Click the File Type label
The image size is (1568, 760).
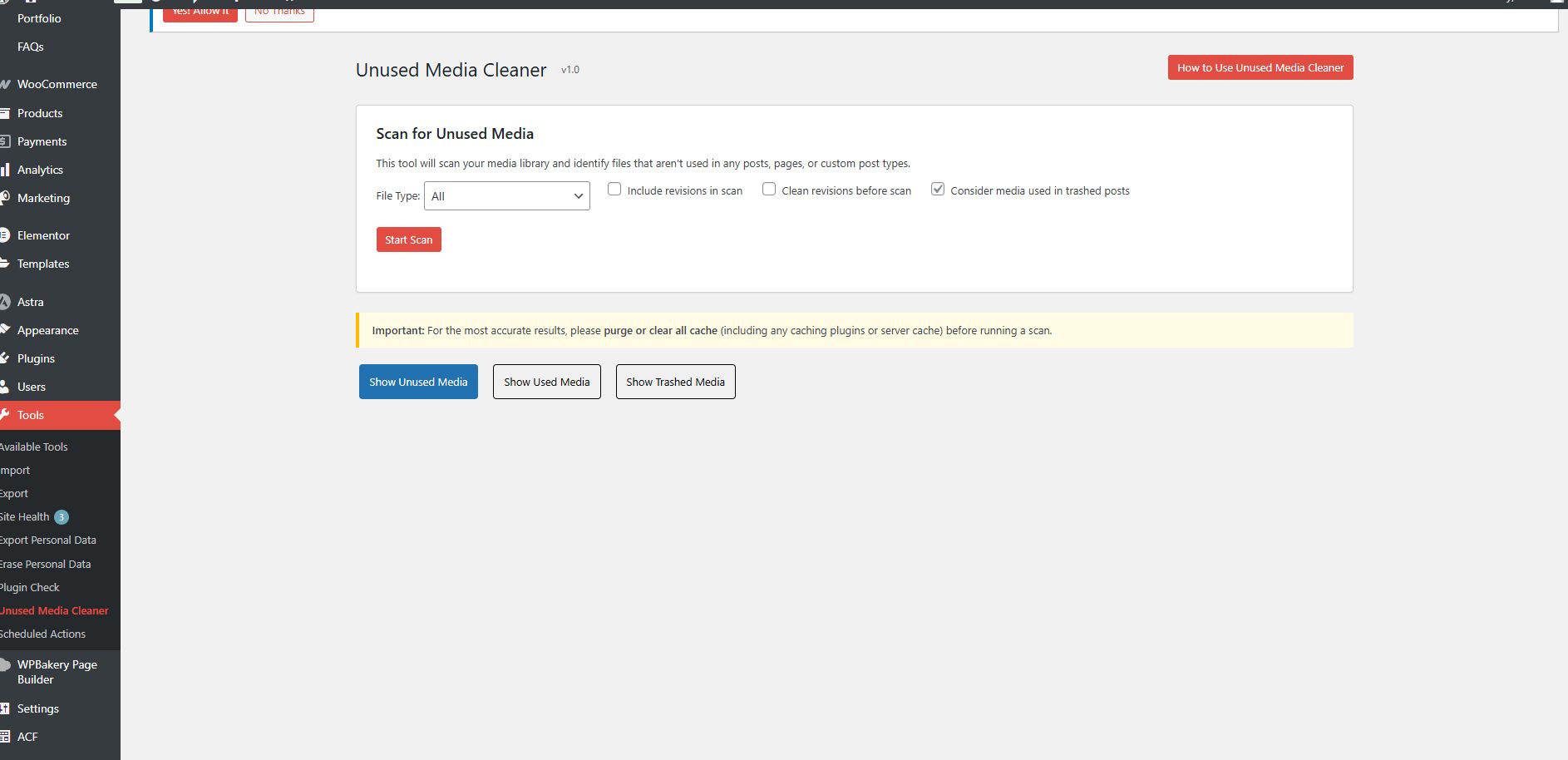pos(398,196)
